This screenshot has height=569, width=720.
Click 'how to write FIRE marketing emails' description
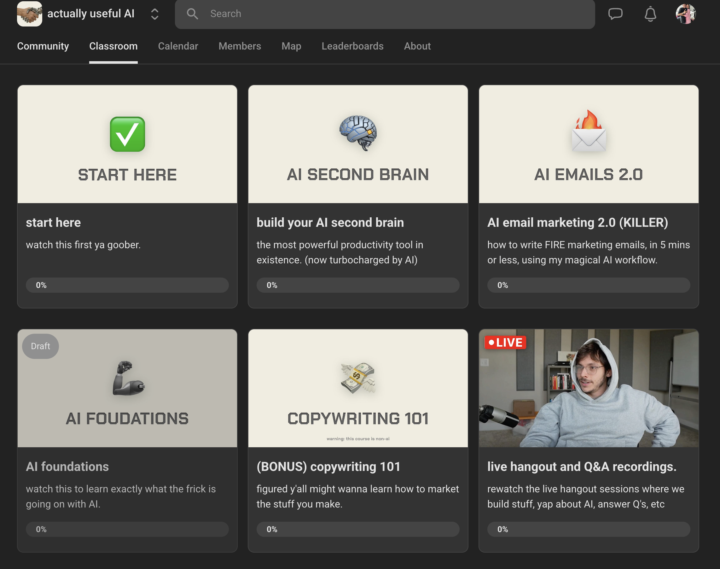(588, 252)
